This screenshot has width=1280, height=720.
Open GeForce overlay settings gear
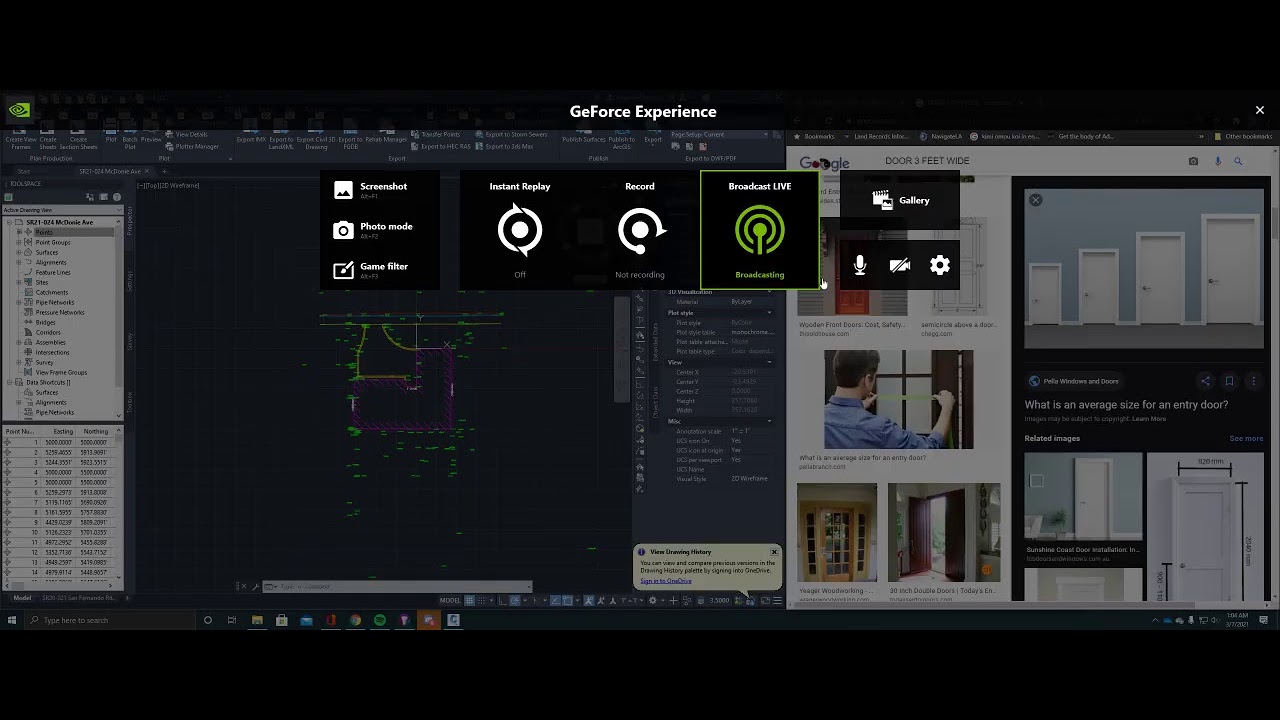pos(940,265)
